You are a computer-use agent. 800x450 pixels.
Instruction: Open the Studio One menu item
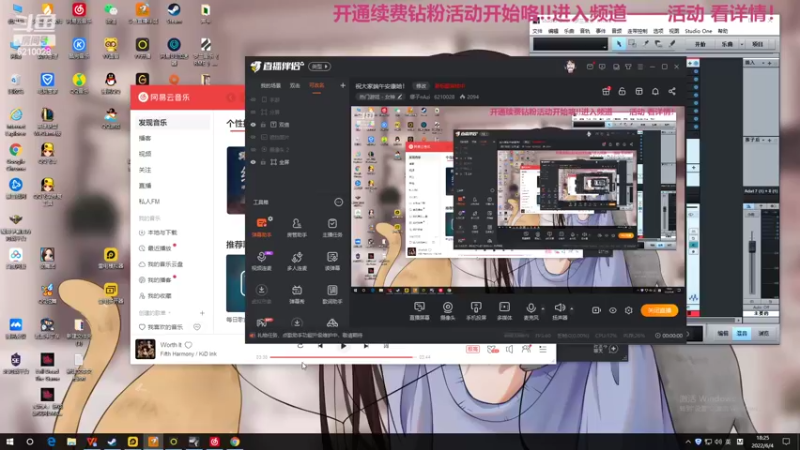[698, 31]
